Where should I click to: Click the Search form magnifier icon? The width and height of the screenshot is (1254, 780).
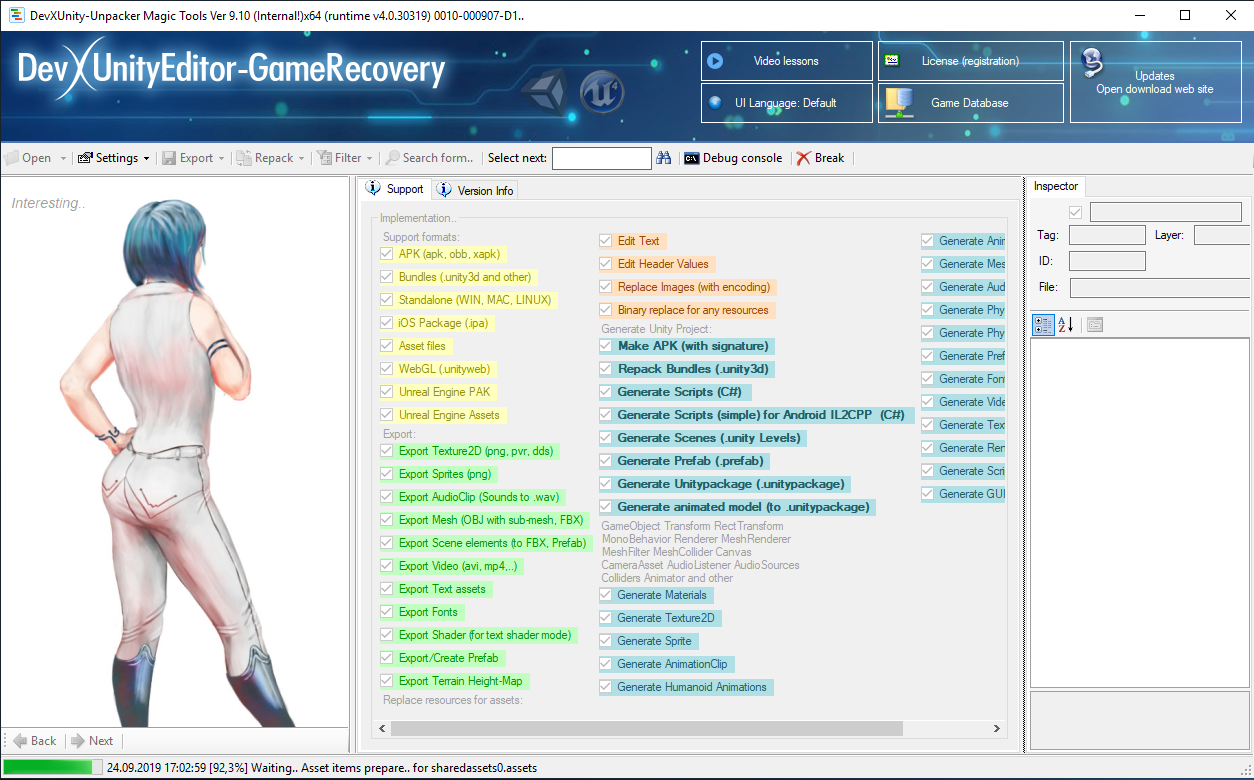[x=393, y=158]
